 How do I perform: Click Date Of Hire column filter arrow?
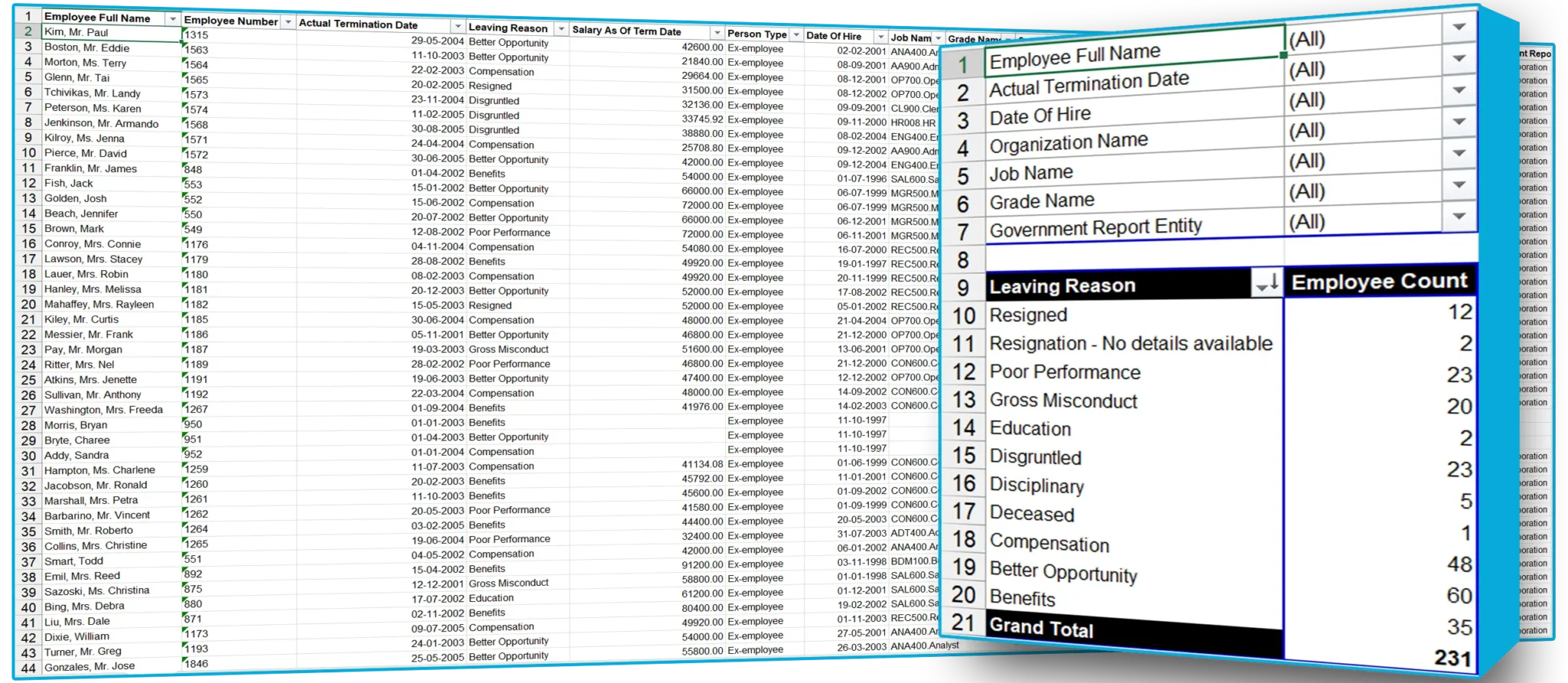pyautogui.click(x=880, y=37)
